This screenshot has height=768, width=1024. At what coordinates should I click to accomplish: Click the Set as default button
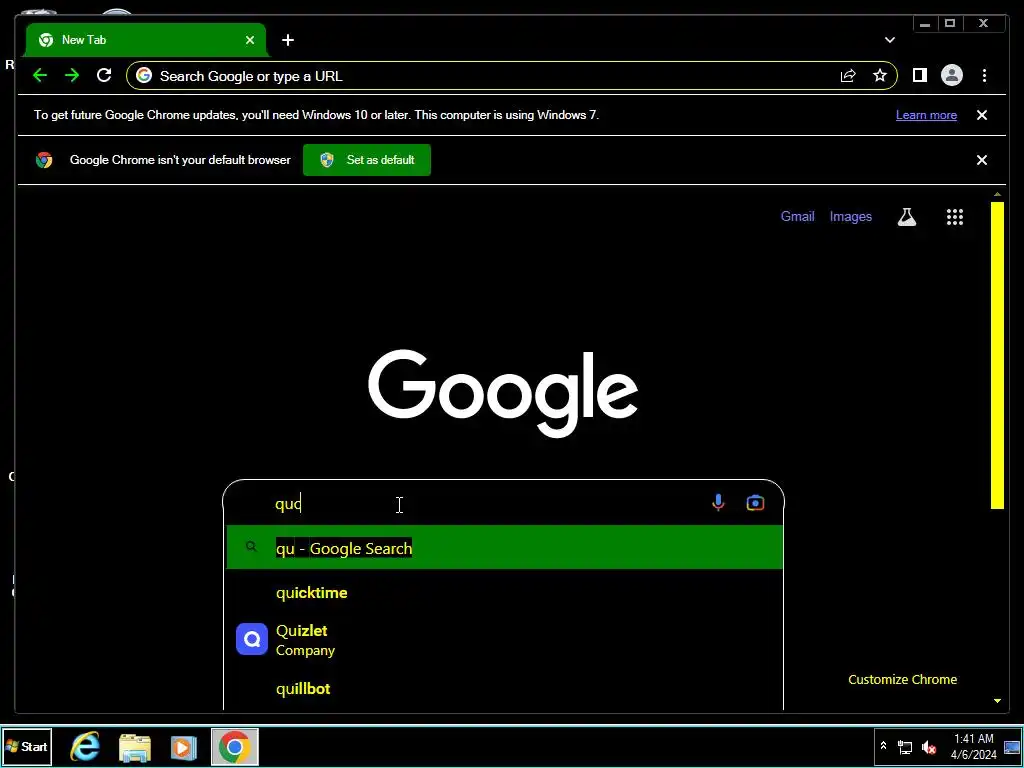click(x=367, y=160)
